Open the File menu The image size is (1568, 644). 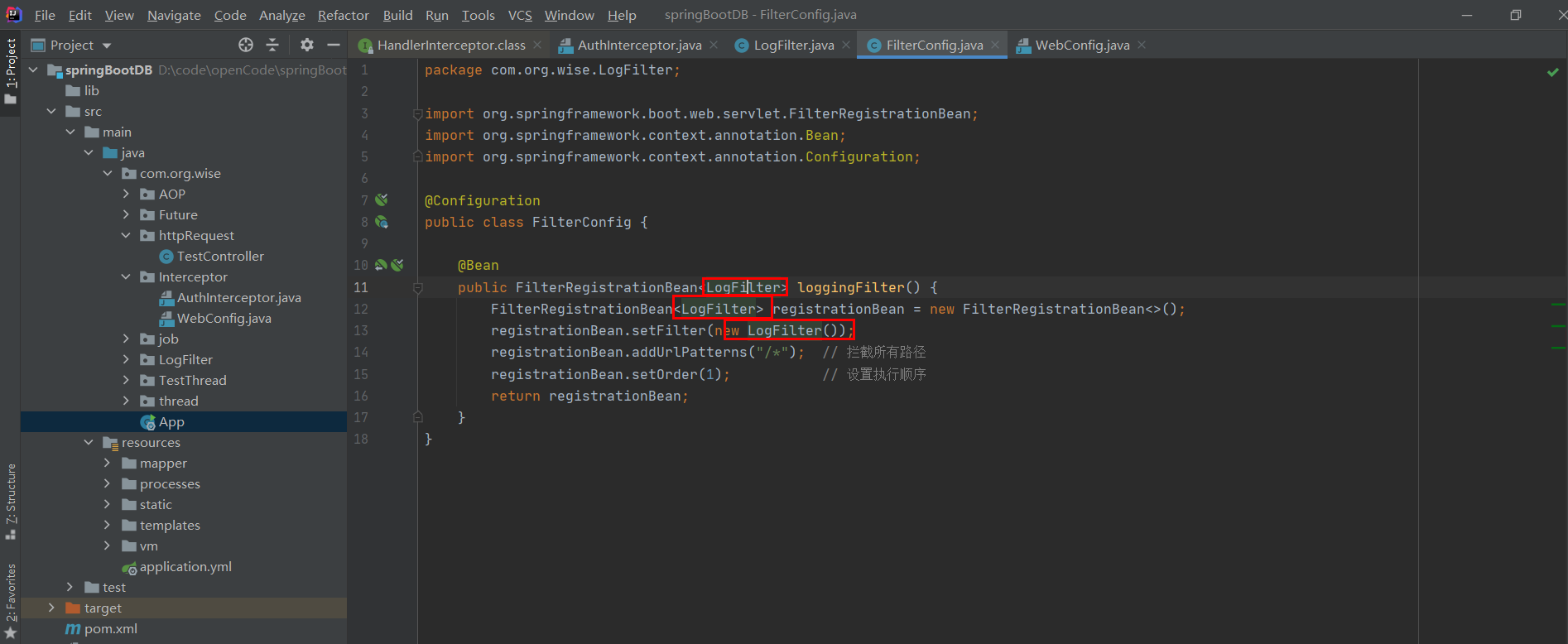point(45,15)
